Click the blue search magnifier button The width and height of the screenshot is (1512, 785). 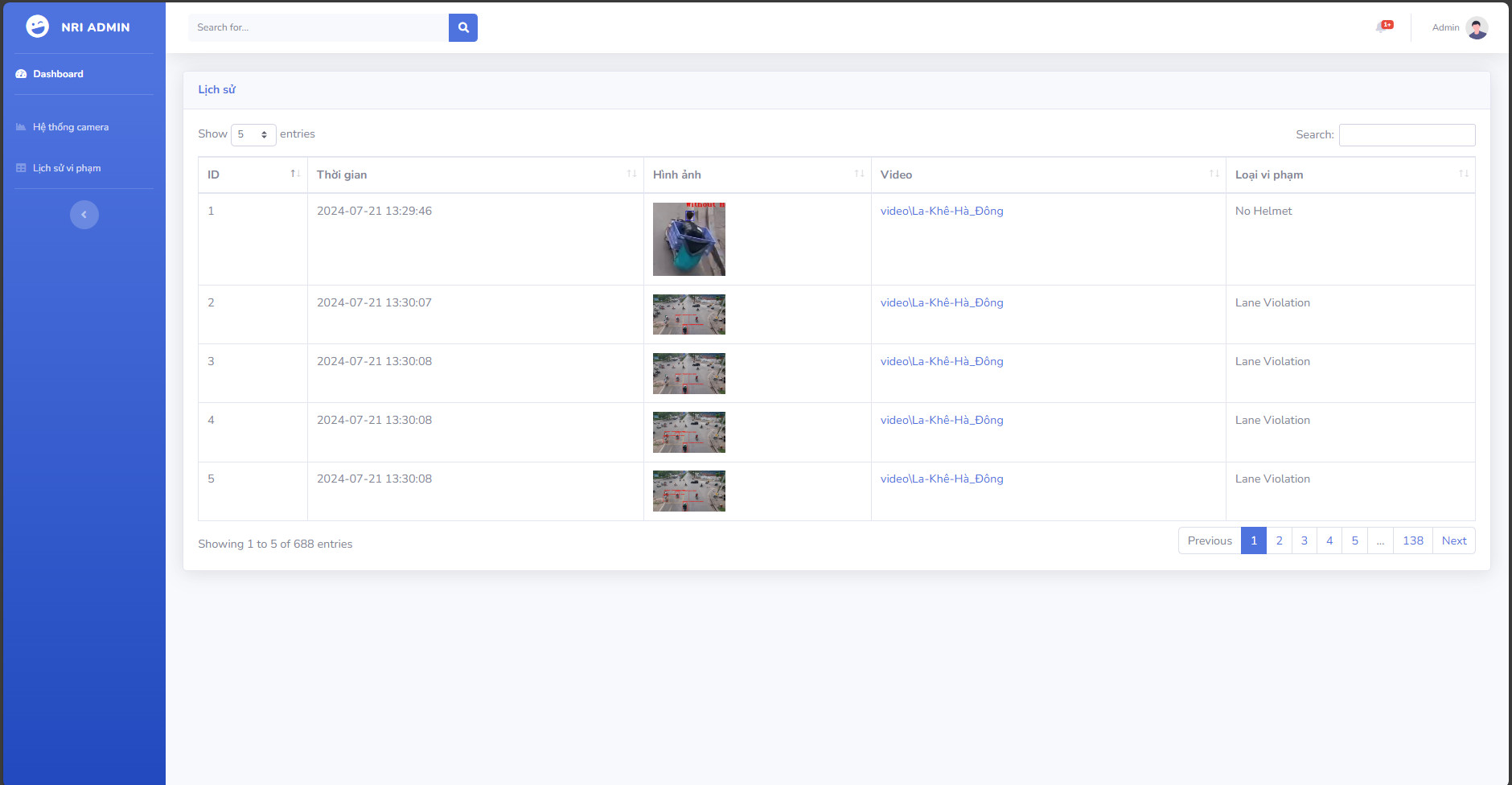click(462, 27)
